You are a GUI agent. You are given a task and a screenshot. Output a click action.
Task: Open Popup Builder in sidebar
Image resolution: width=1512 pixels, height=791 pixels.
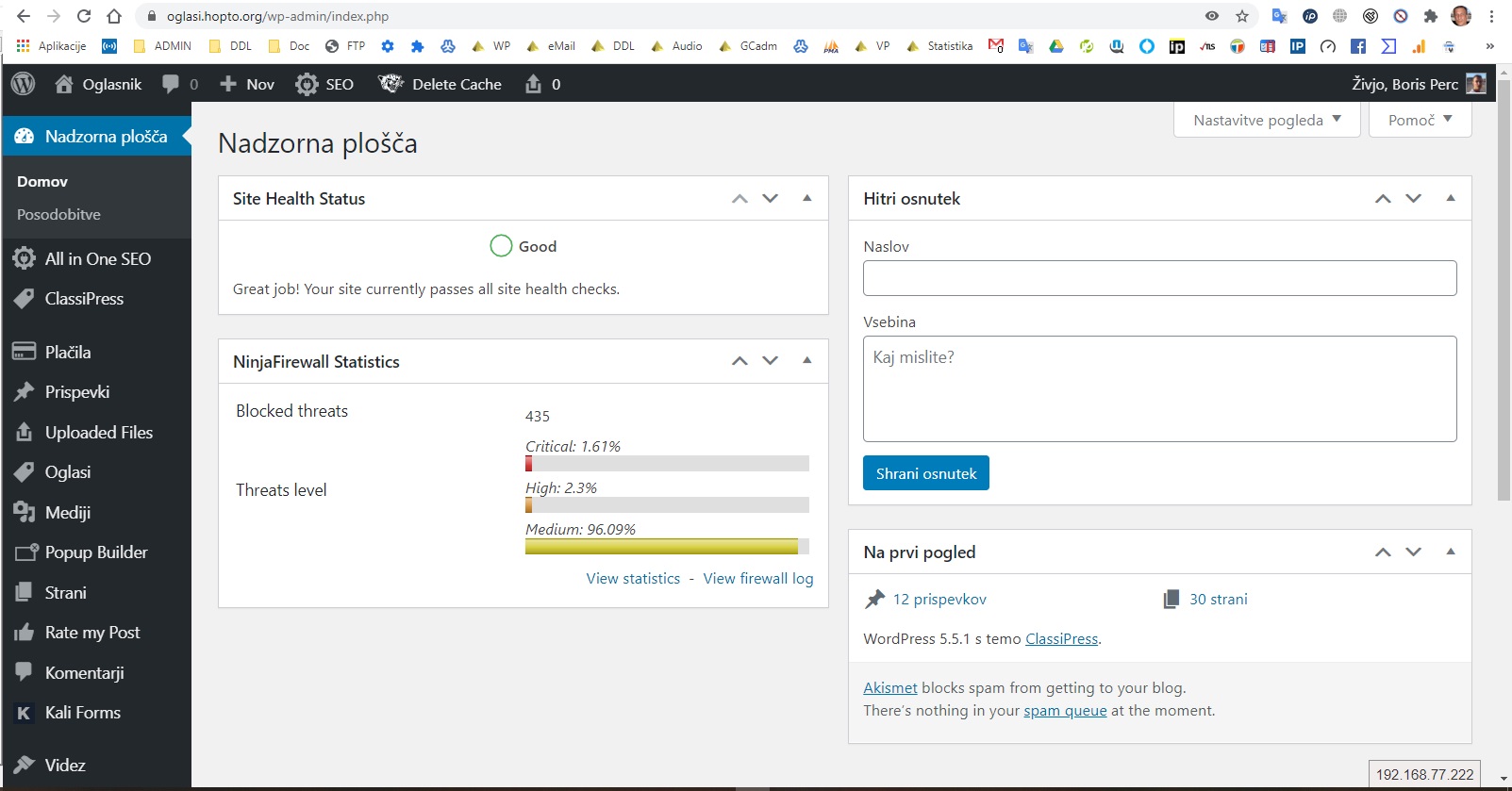(x=96, y=552)
